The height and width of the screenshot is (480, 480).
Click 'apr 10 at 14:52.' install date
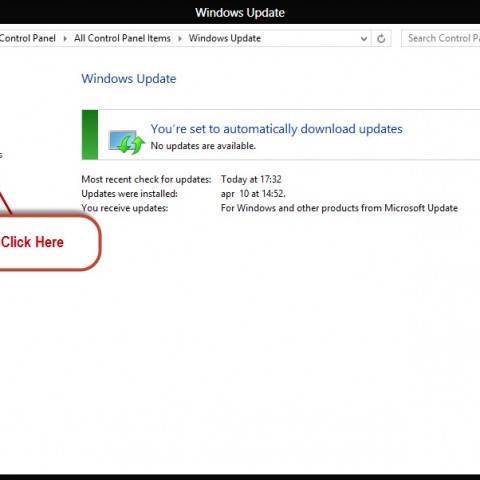[253, 194]
